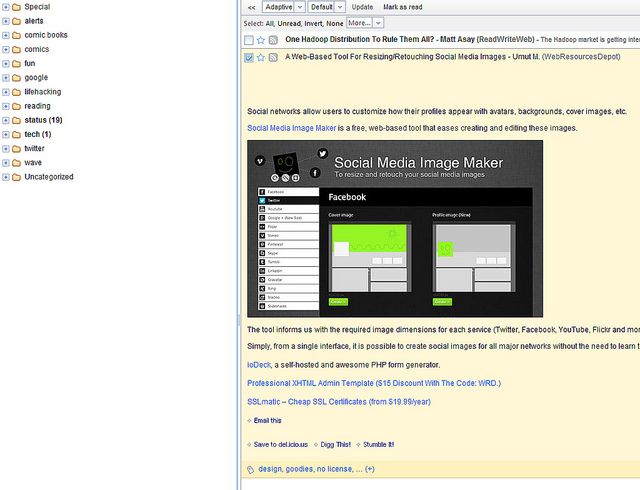Image resolution: width=640 pixels, height=490 pixels.
Task: Click the comic books folder icon
Action: [16, 36]
